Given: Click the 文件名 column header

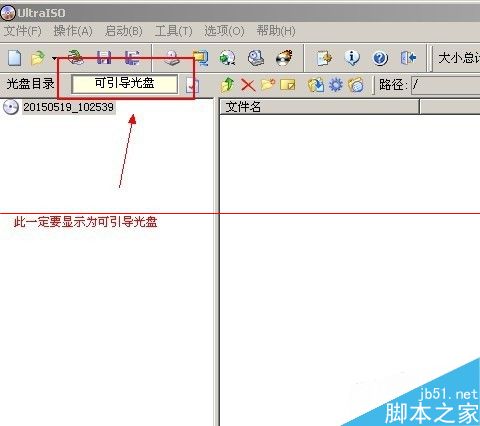Looking at the screenshot, I should tap(319, 107).
